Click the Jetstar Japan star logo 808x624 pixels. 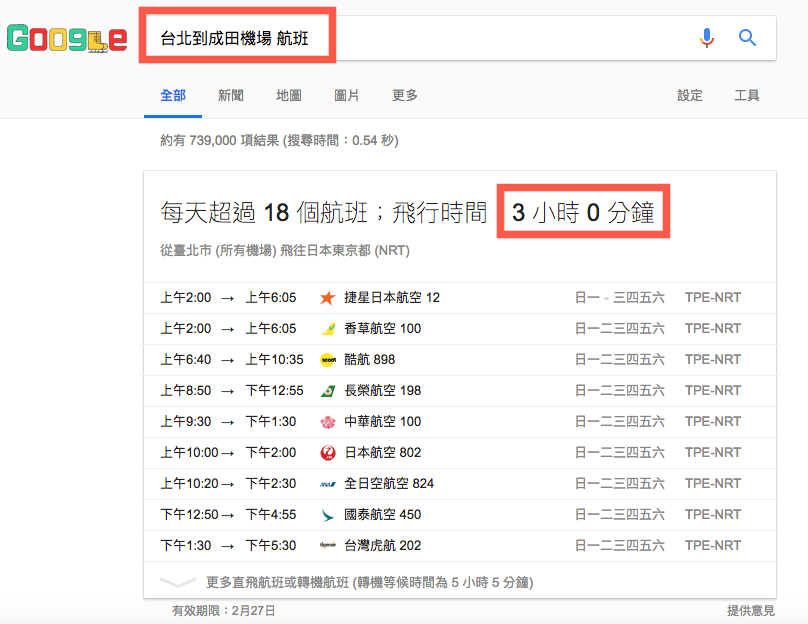pos(328,298)
